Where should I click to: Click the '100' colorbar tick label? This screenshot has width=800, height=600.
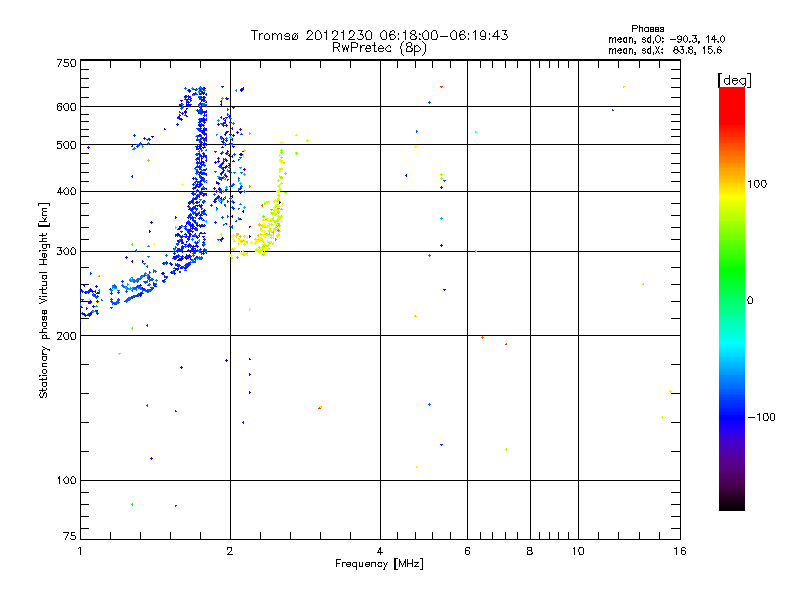(757, 184)
